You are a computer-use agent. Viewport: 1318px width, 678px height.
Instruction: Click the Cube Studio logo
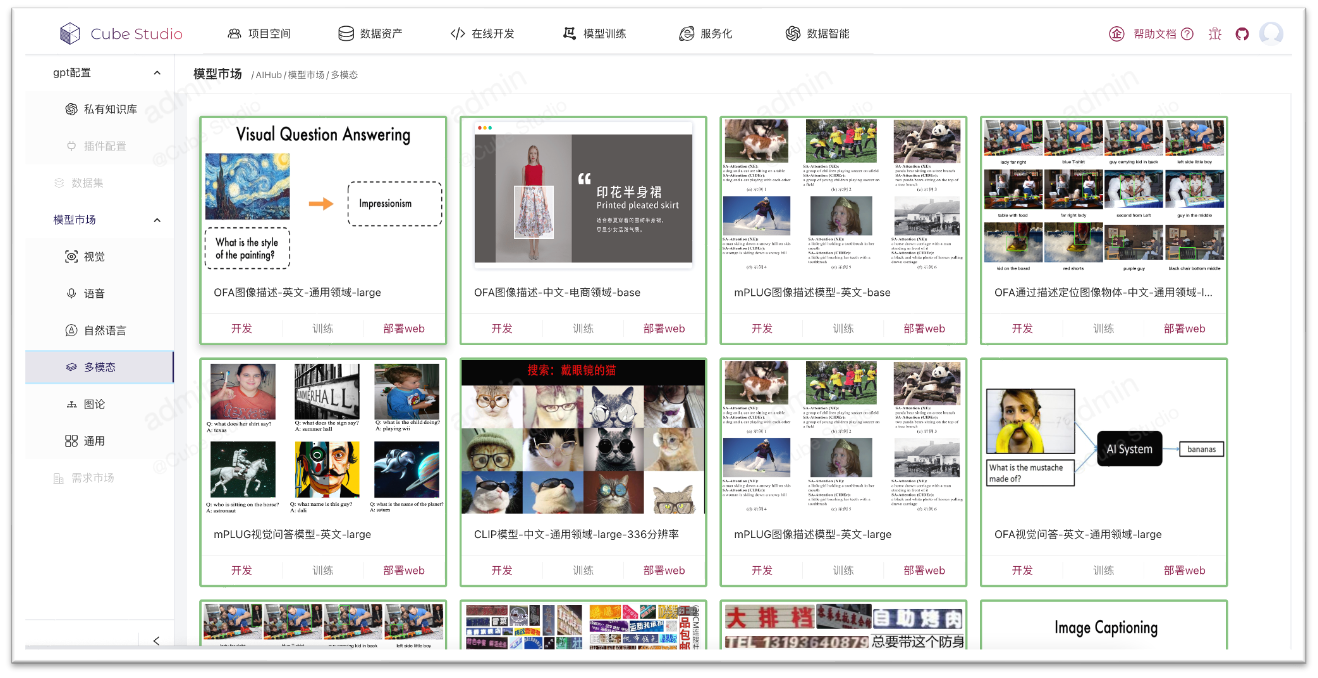121,34
